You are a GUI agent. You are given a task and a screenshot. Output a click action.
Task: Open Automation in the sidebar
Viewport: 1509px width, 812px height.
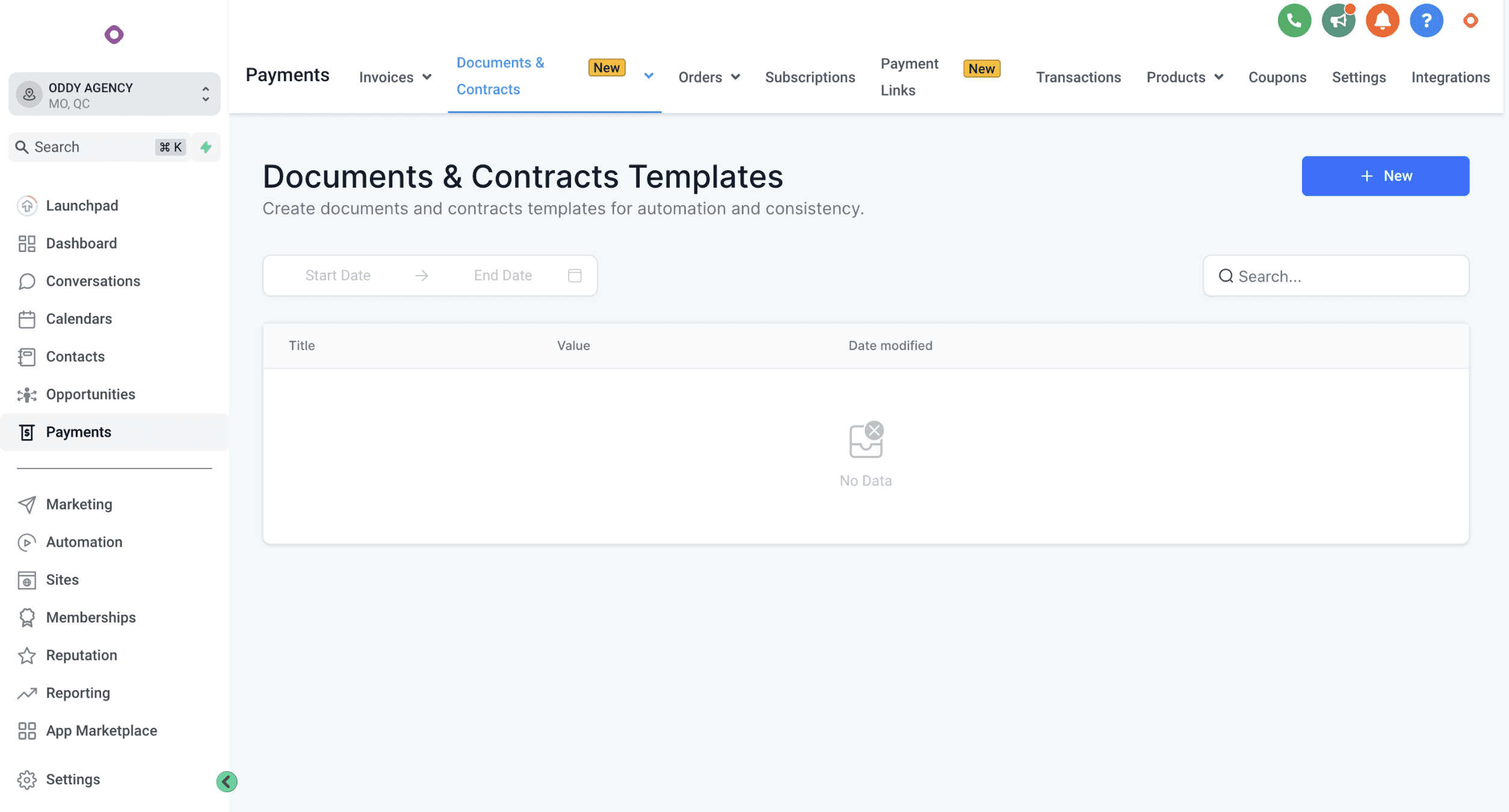pos(84,542)
